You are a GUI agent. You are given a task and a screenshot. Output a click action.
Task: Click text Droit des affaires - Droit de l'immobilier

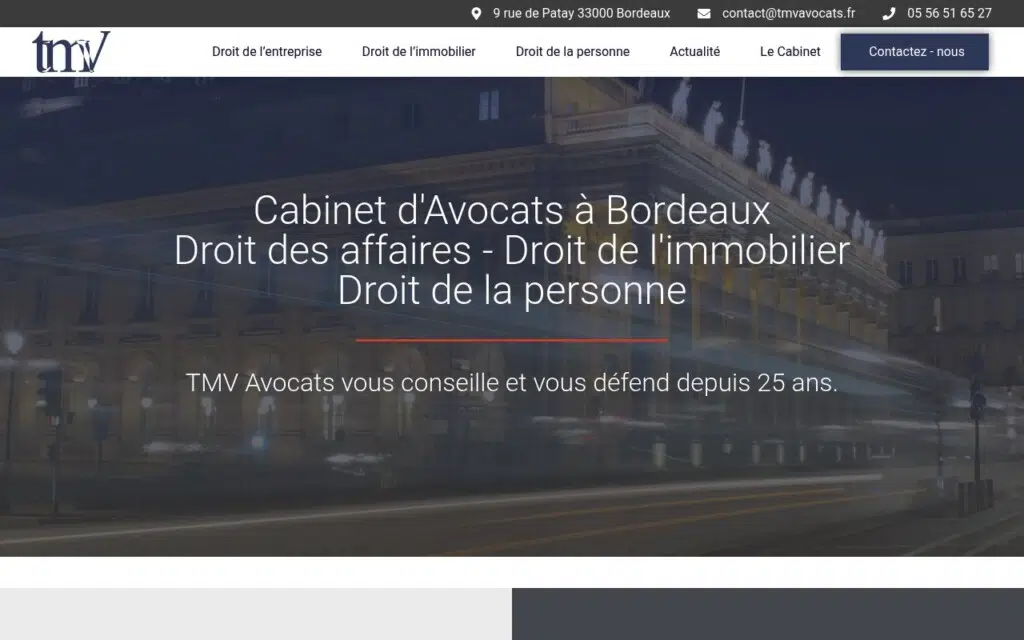(512, 250)
